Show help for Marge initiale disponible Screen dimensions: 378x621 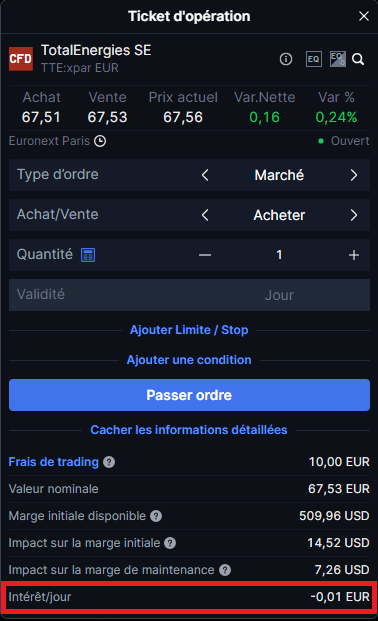pos(156,516)
